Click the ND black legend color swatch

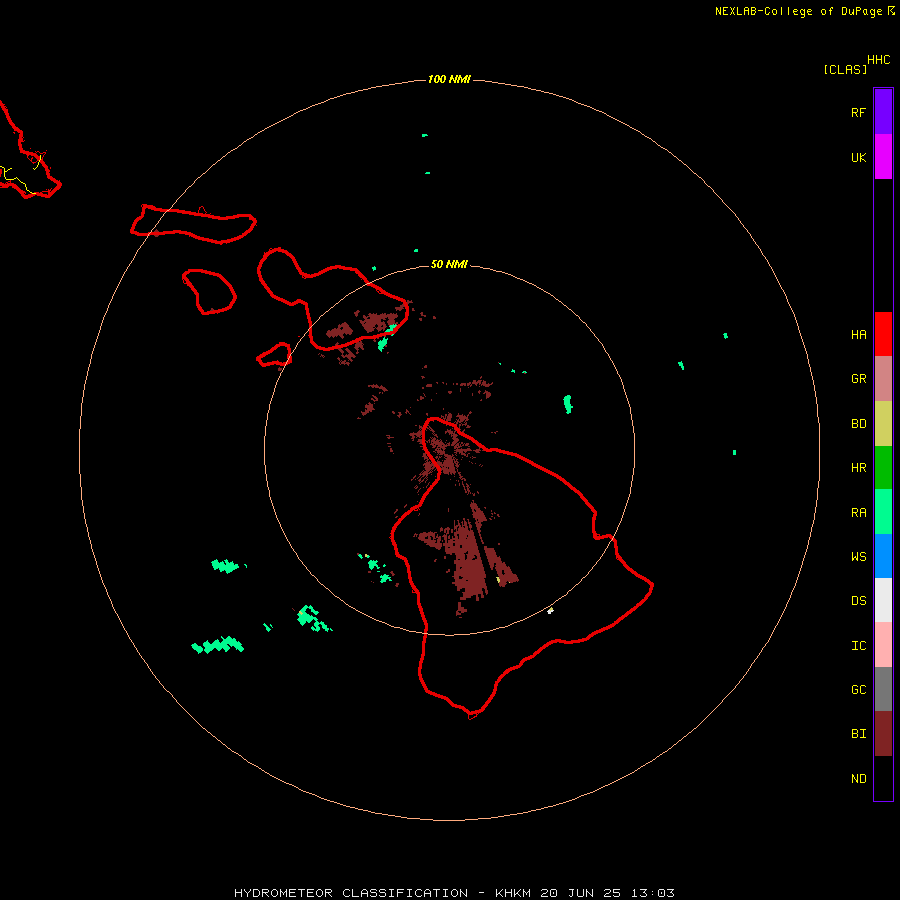point(883,778)
